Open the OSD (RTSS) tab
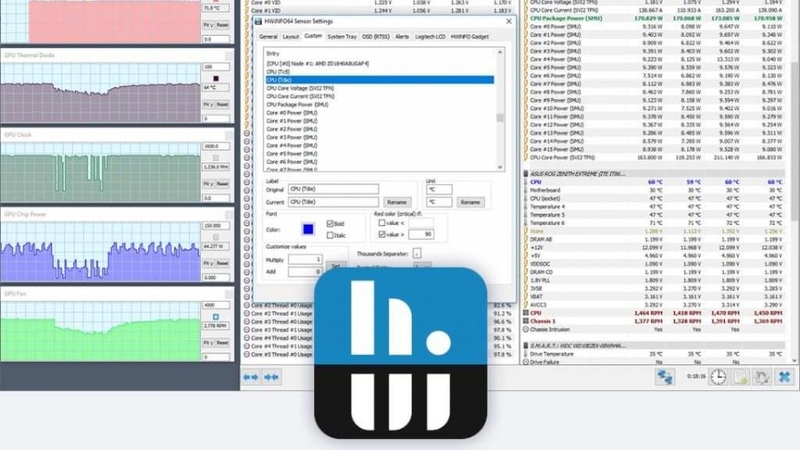The image size is (800, 450). [376, 37]
